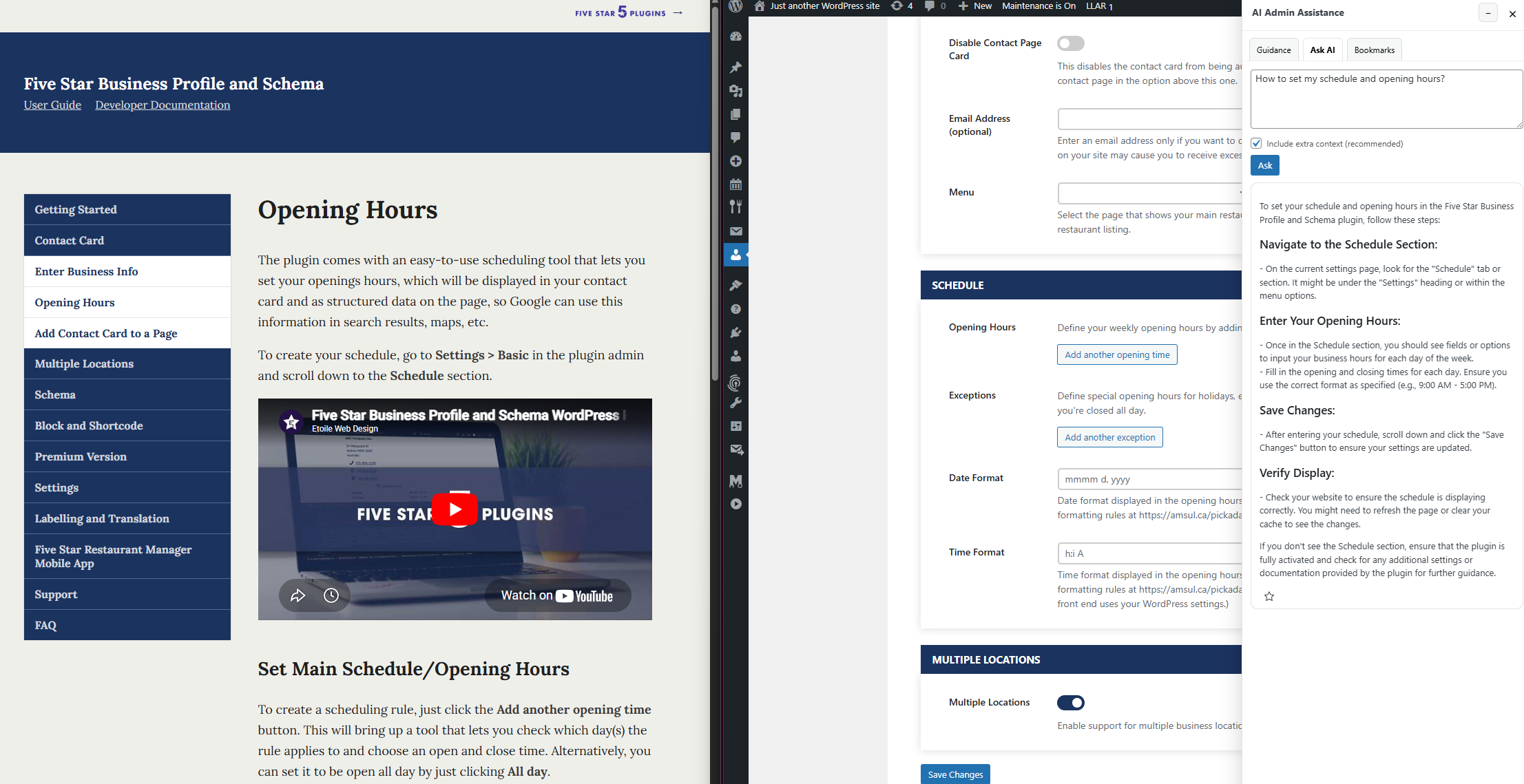This screenshot has width=1524, height=784.
Task: Open the User Guide link
Action: click(x=52, y=105)
